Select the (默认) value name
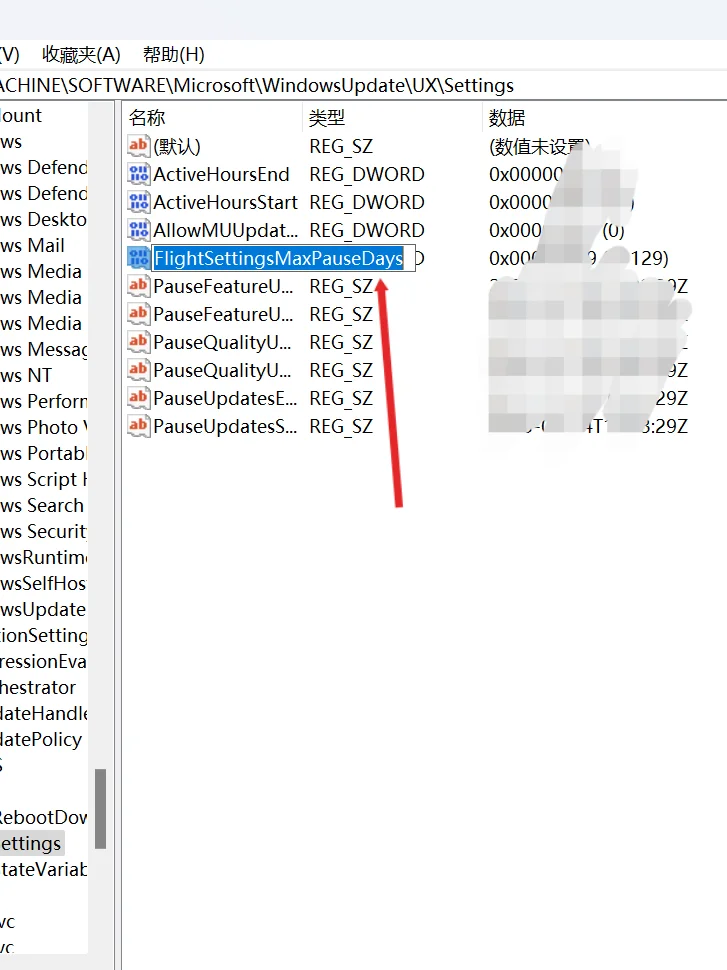The width and height of the screenshot is (727, 970). pos(177,147)
